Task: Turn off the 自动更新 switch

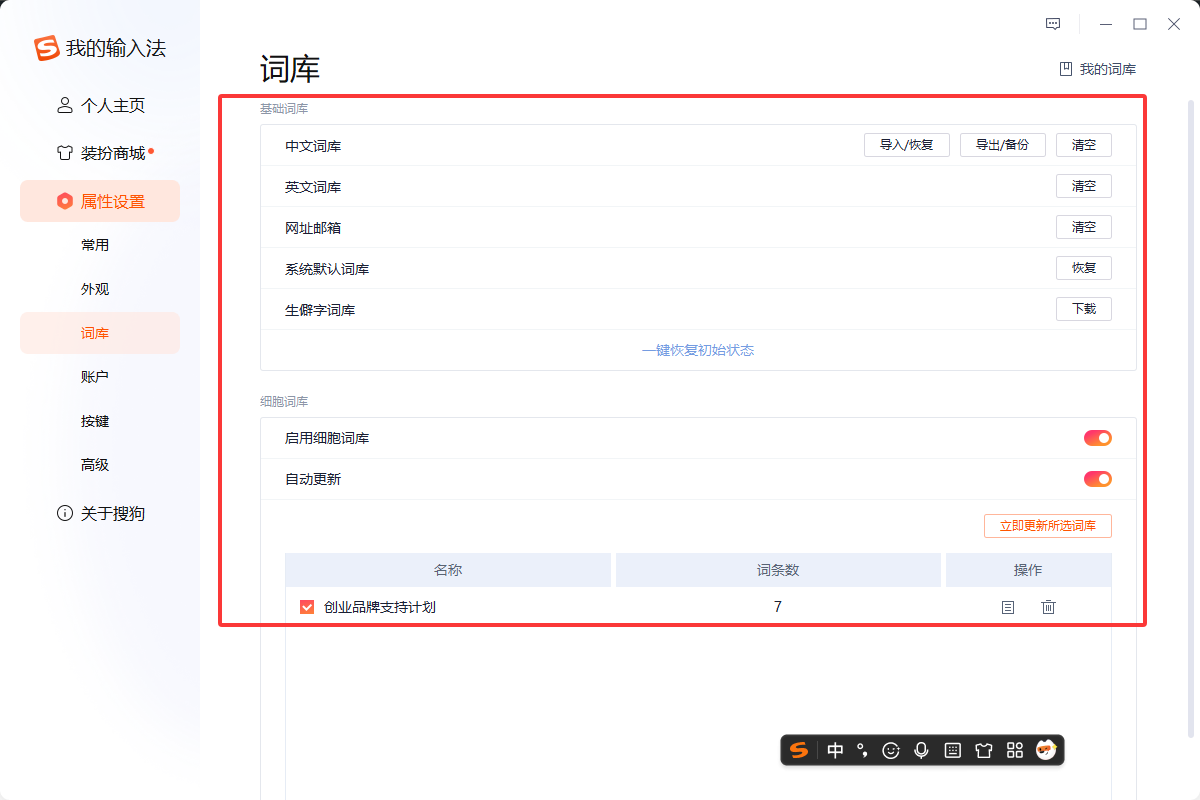Action: click(x=1097, y=479)
